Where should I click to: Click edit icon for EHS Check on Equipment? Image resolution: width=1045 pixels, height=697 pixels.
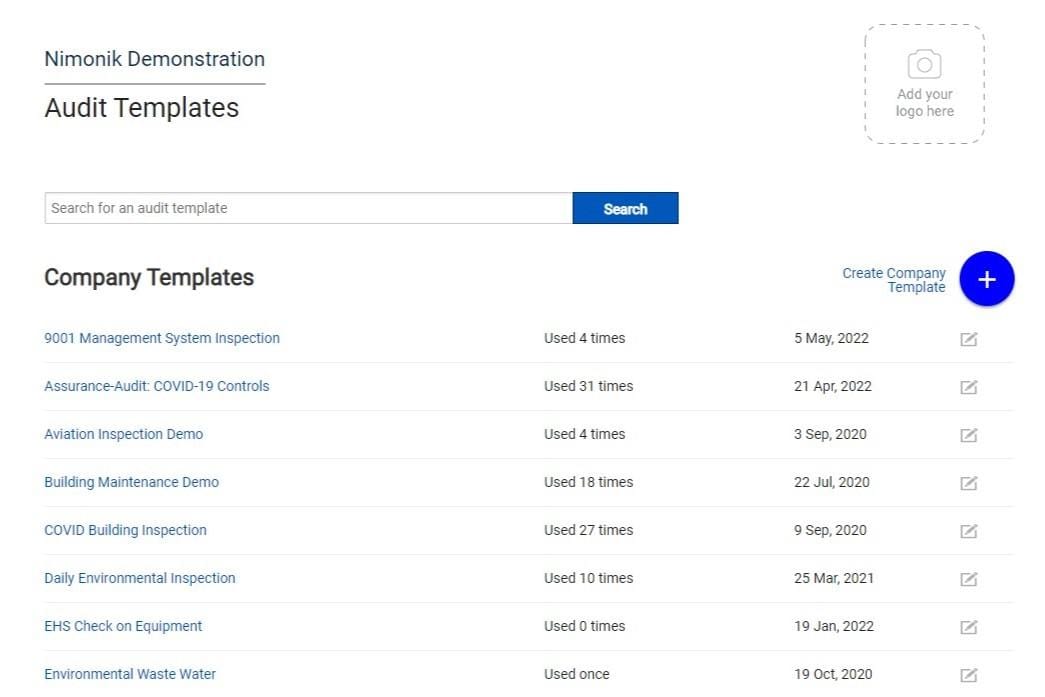coord(968,627)
